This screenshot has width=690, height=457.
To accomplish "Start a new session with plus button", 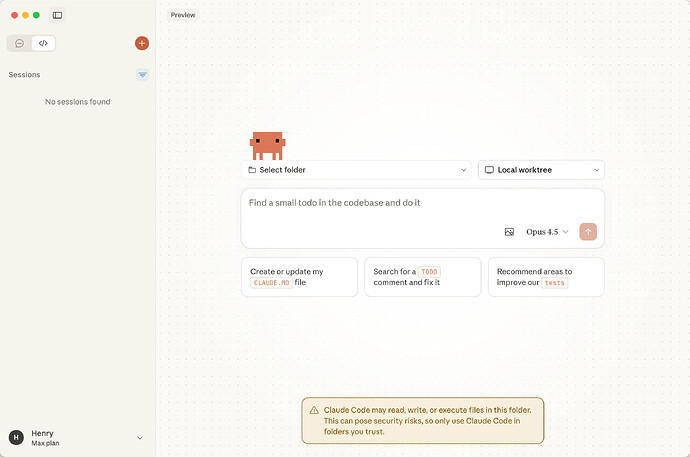I will pos(142,43).
